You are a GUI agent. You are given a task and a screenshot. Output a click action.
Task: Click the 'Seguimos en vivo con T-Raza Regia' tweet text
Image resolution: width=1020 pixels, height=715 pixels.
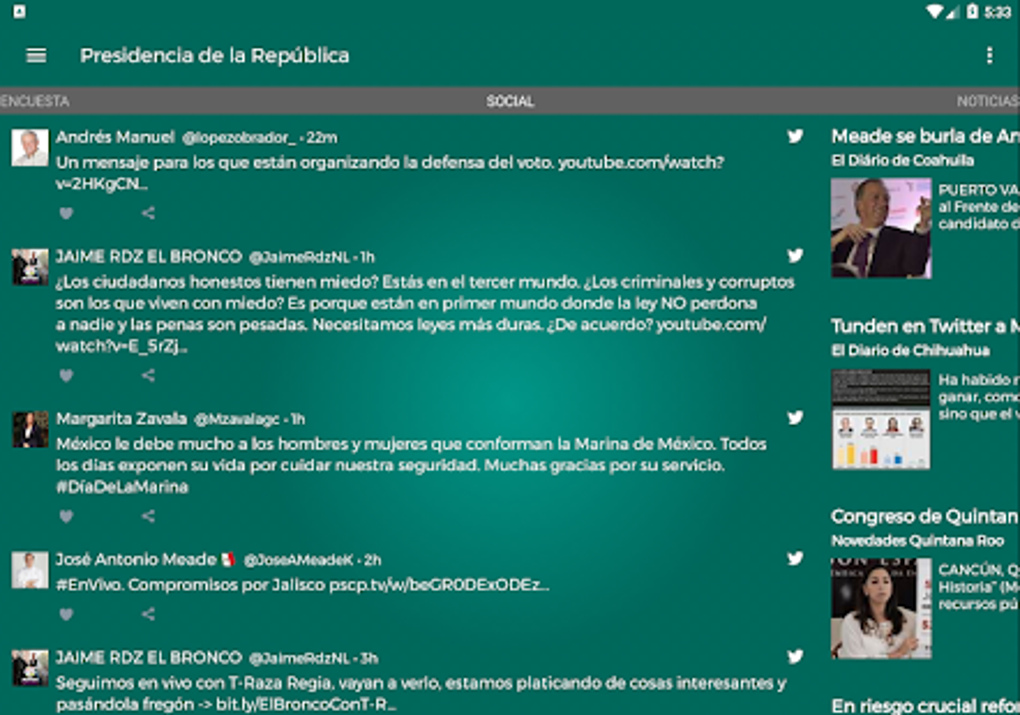tap(422, 694)
